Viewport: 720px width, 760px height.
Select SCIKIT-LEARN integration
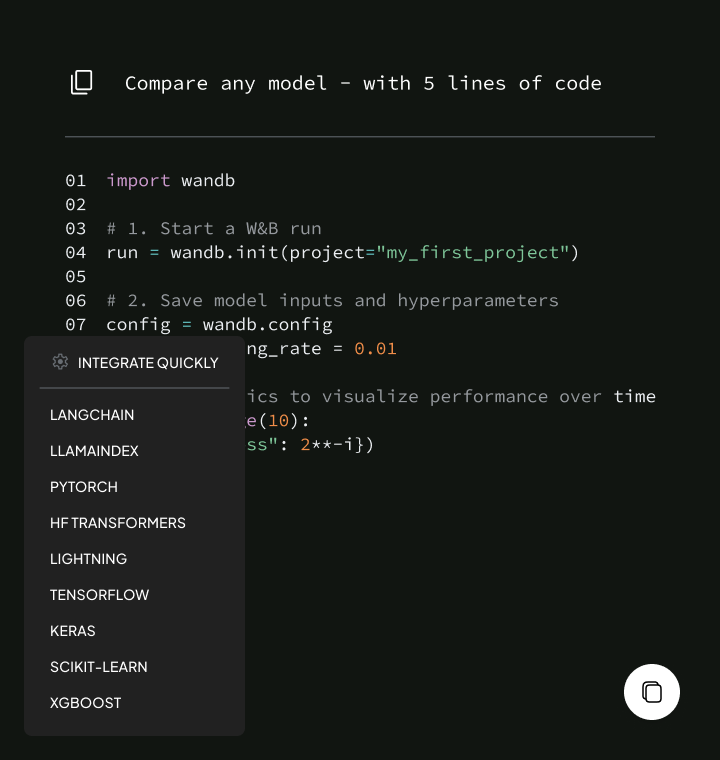click(98, 667)
